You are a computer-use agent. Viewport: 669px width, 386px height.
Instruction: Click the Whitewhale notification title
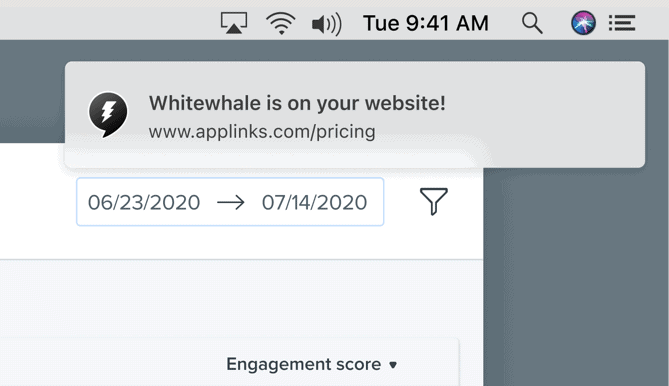point(297,103)
